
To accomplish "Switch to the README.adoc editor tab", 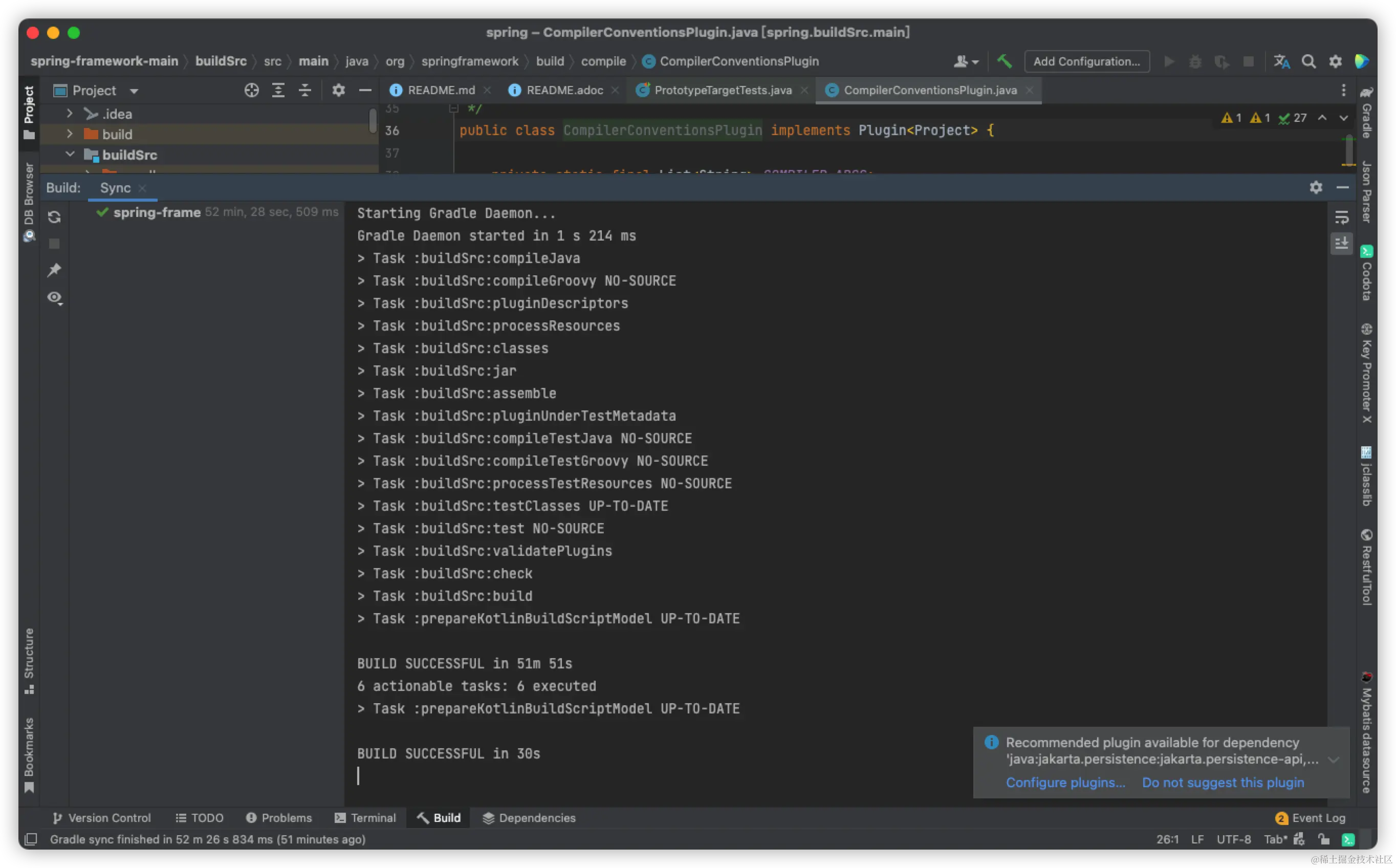I will [564, 90].
